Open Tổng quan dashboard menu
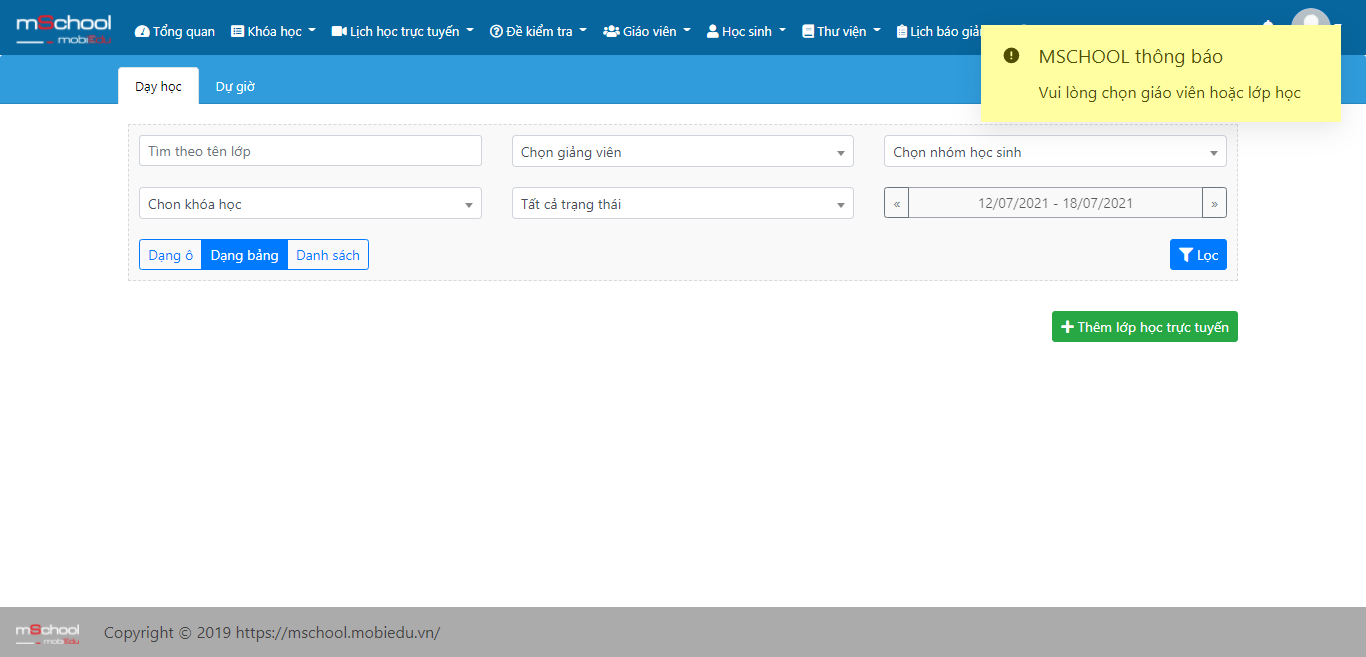The height and width of the screenshot is (657, 1366). (175, 31)
